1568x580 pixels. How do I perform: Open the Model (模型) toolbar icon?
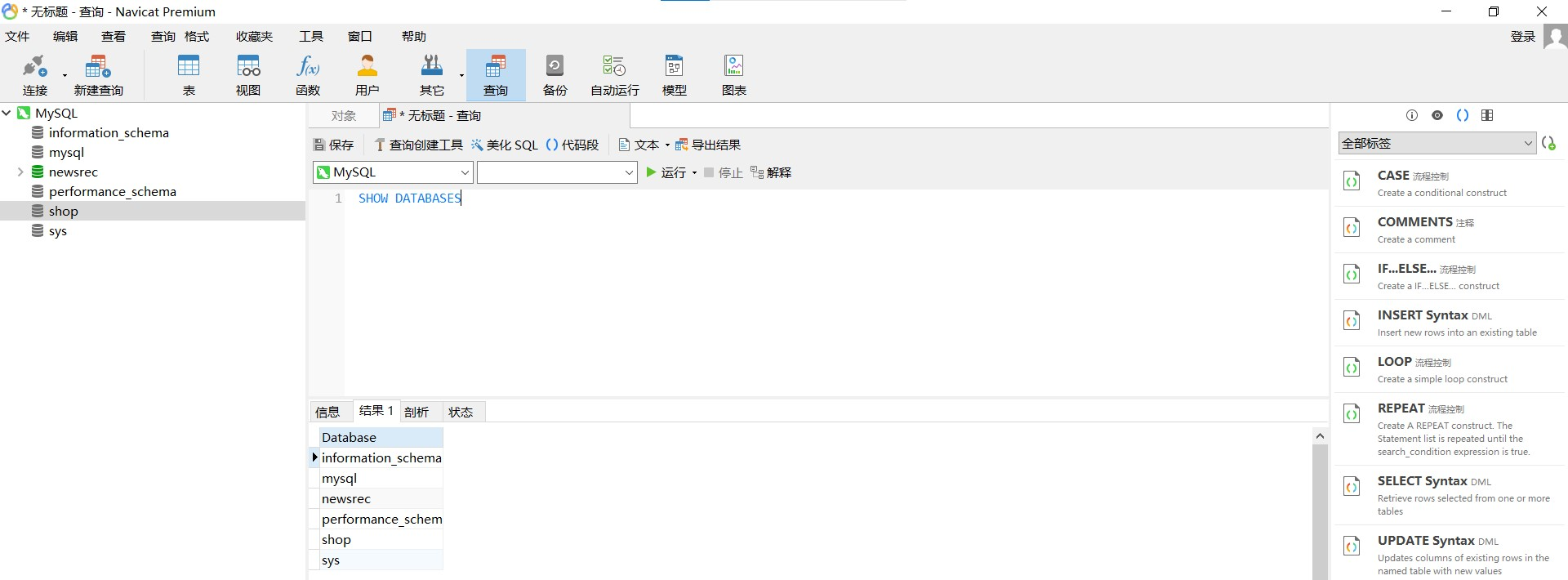point(675,74)
